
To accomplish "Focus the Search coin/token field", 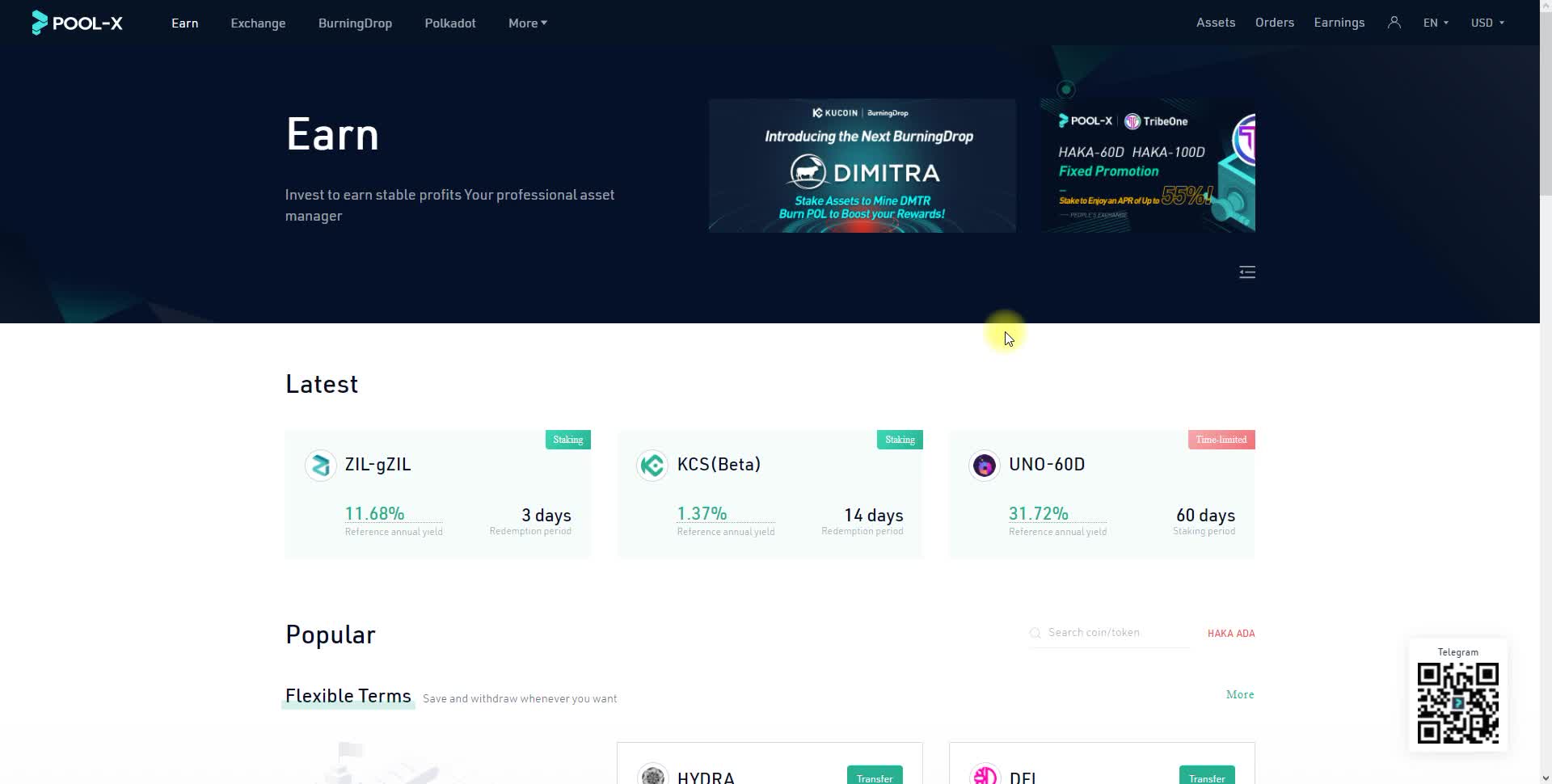I will click(1115, 633).
